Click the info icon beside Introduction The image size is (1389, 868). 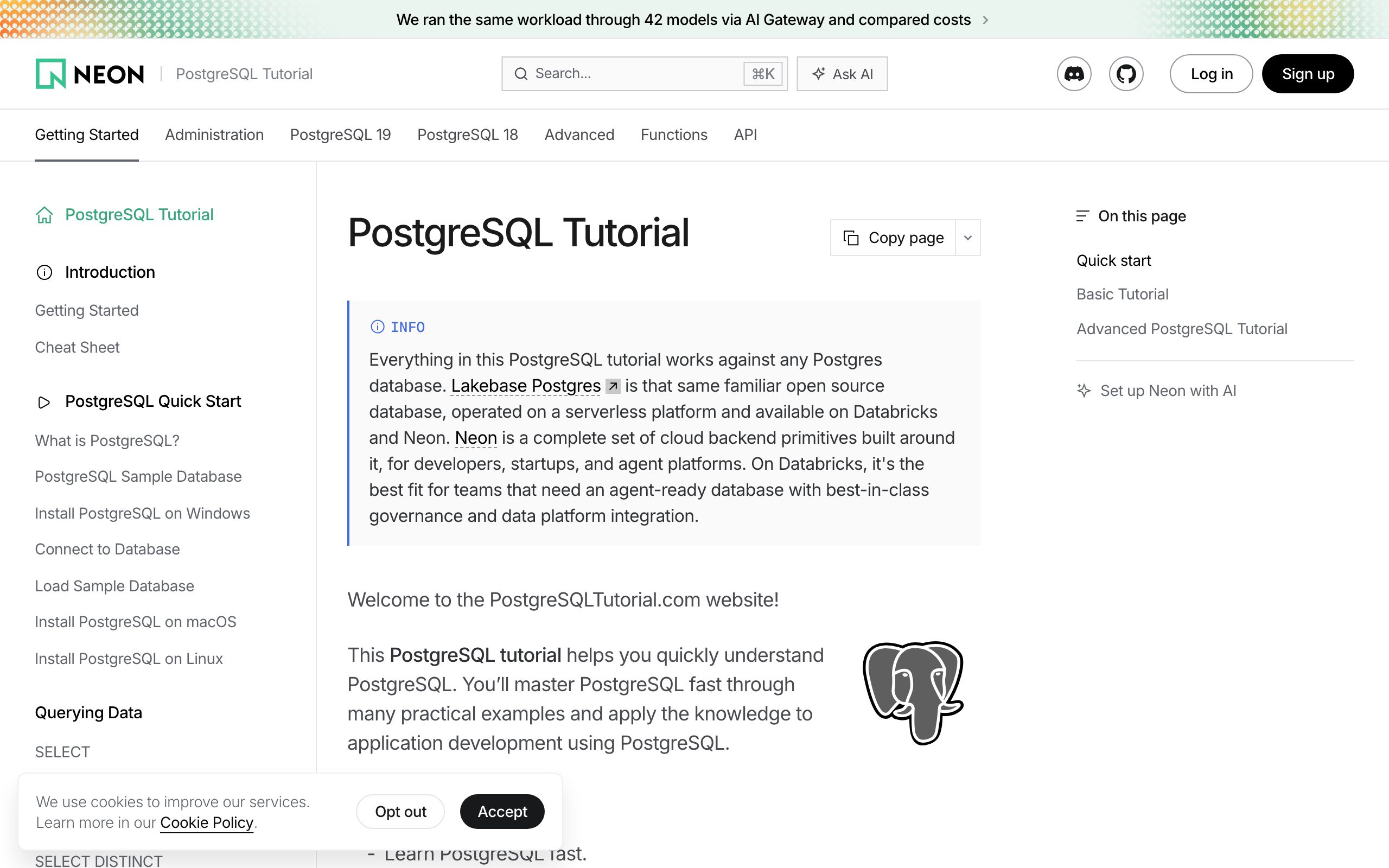pos(44,272)
